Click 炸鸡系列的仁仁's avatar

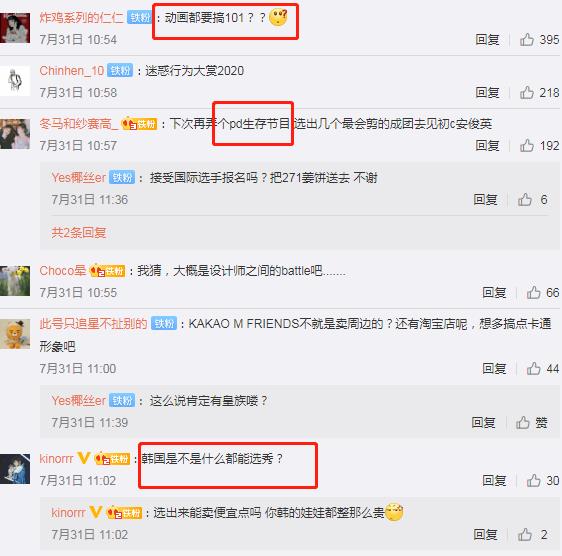pyautogui.click(x=15, y=28)
